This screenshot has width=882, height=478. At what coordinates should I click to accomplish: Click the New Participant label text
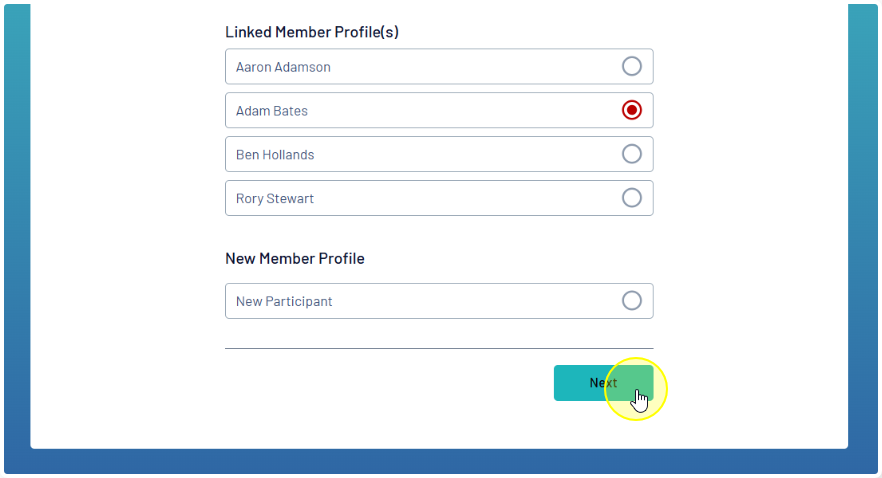284,301
